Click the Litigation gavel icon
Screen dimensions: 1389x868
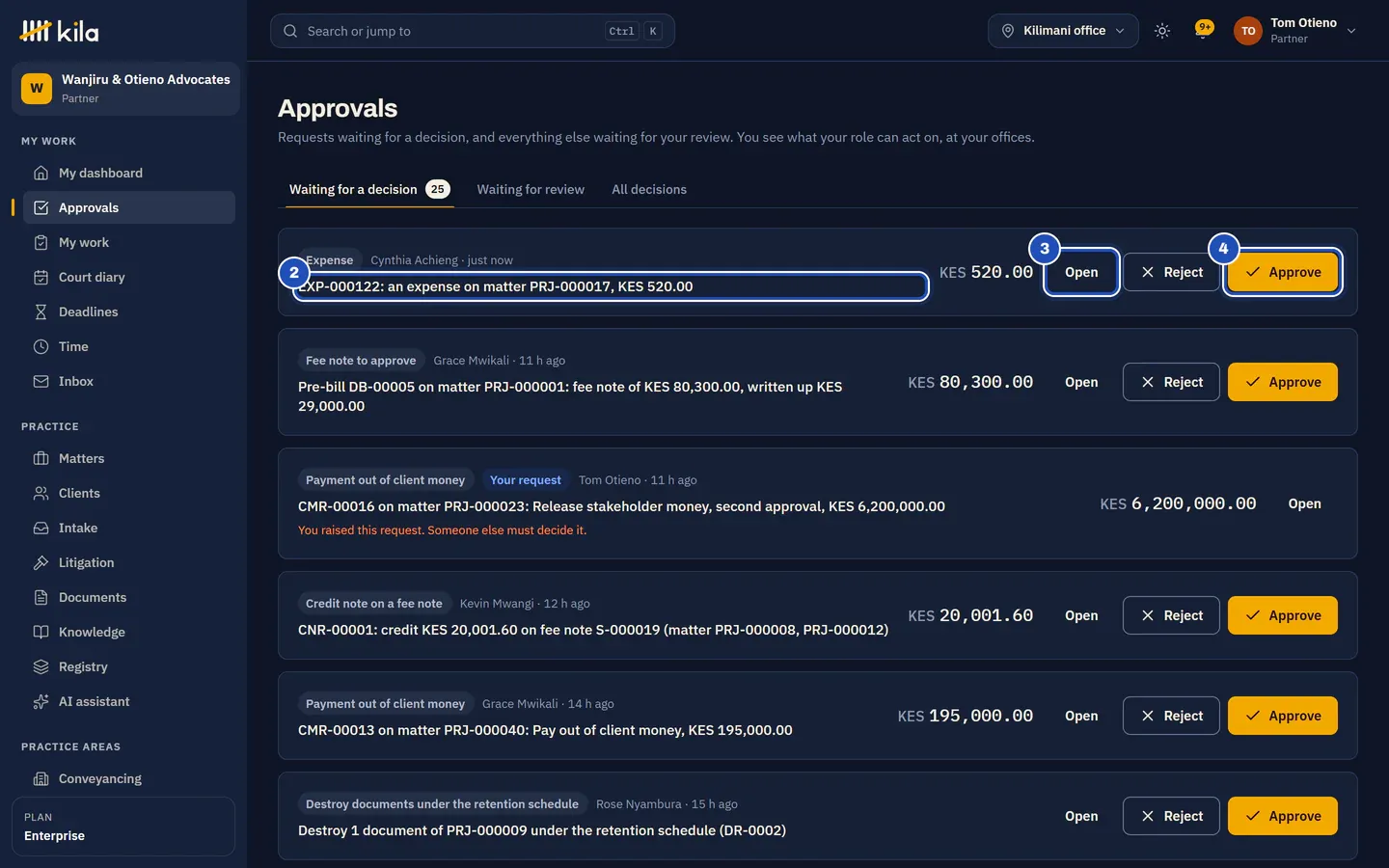(x=41, y=562)
